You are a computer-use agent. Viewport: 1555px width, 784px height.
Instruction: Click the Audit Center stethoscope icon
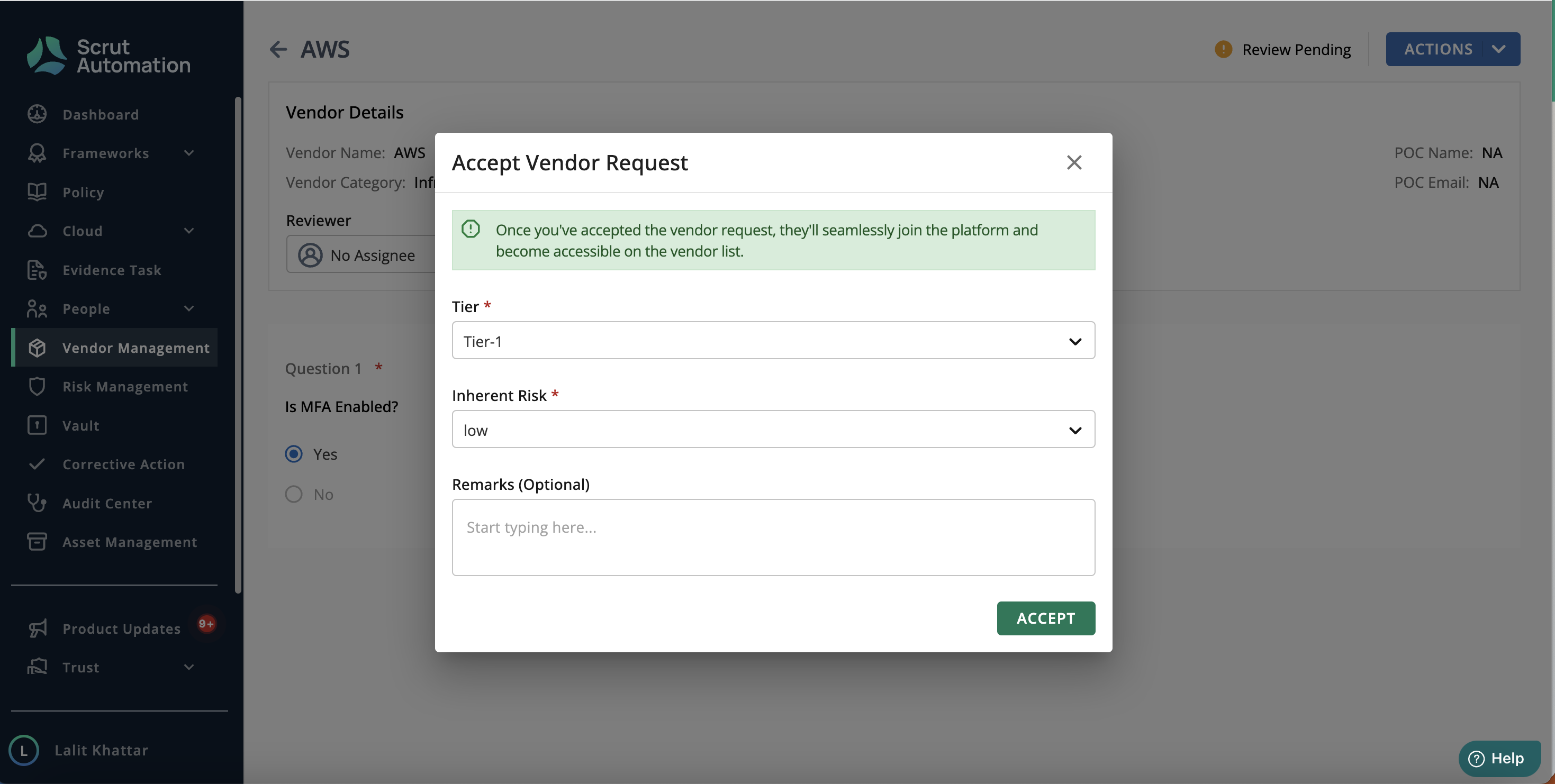coord(37,503)
